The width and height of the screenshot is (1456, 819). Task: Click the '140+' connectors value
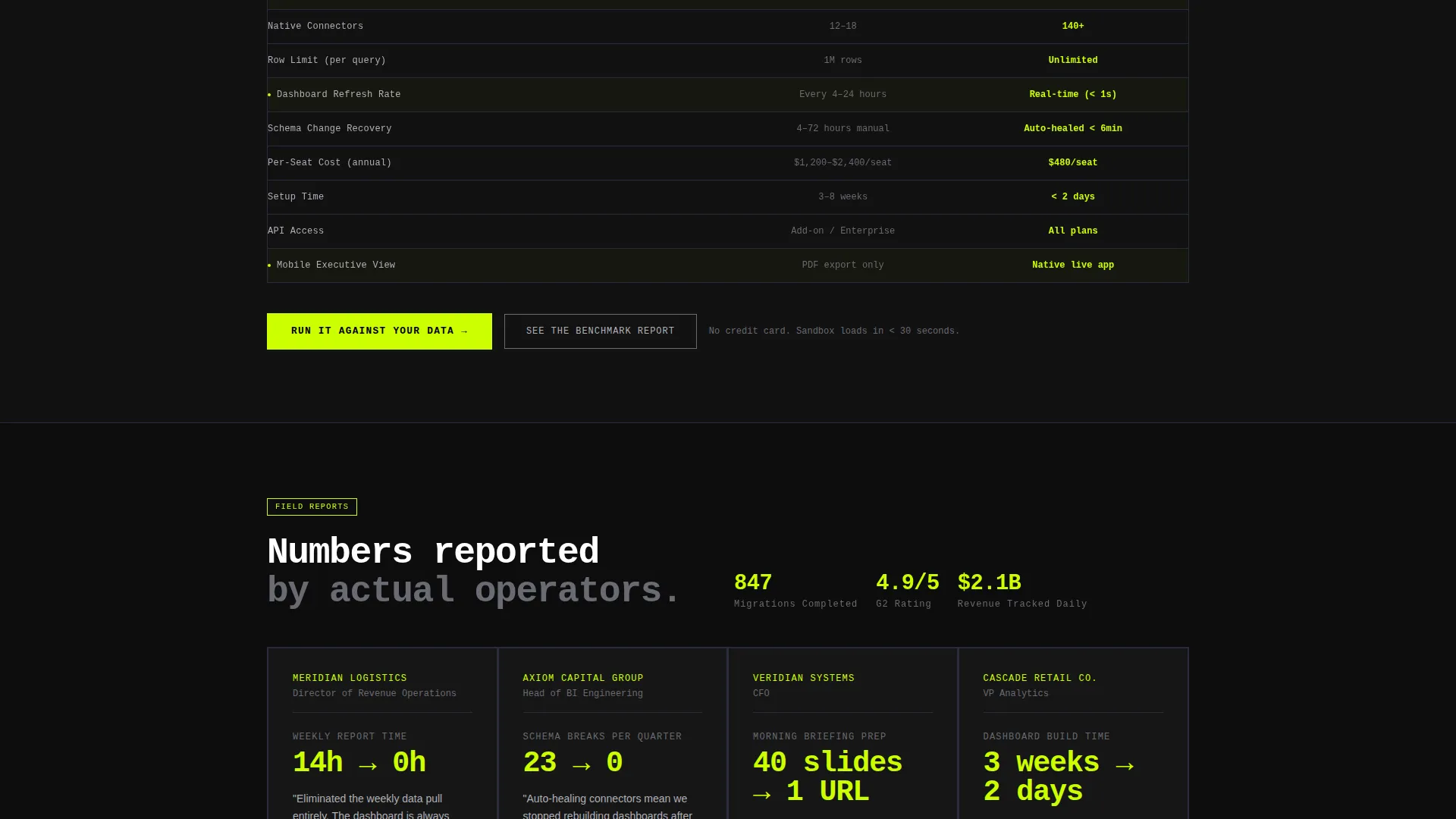click(1072, 27)
